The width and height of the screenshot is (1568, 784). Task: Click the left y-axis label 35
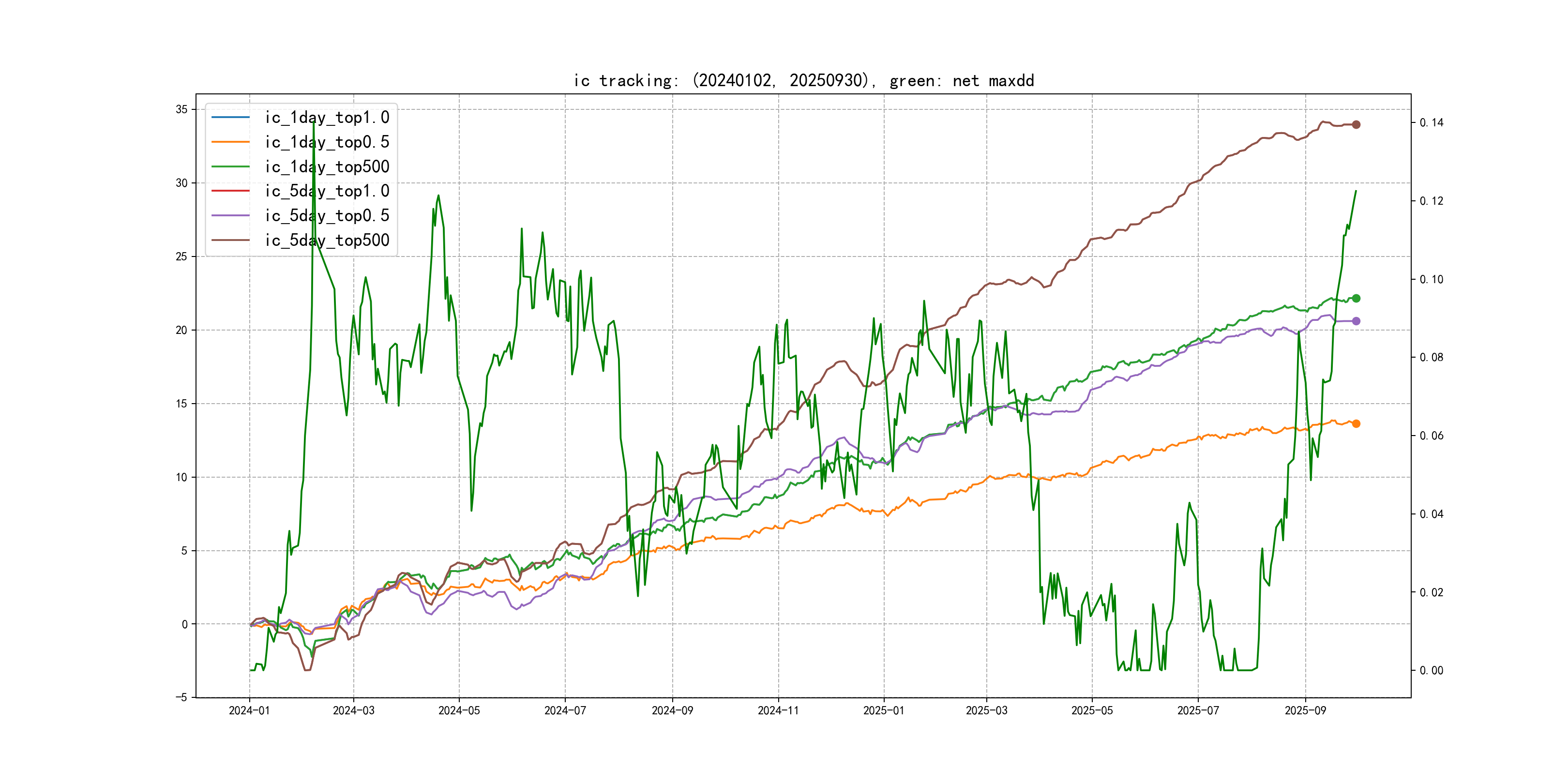click(x=181, y=109)
